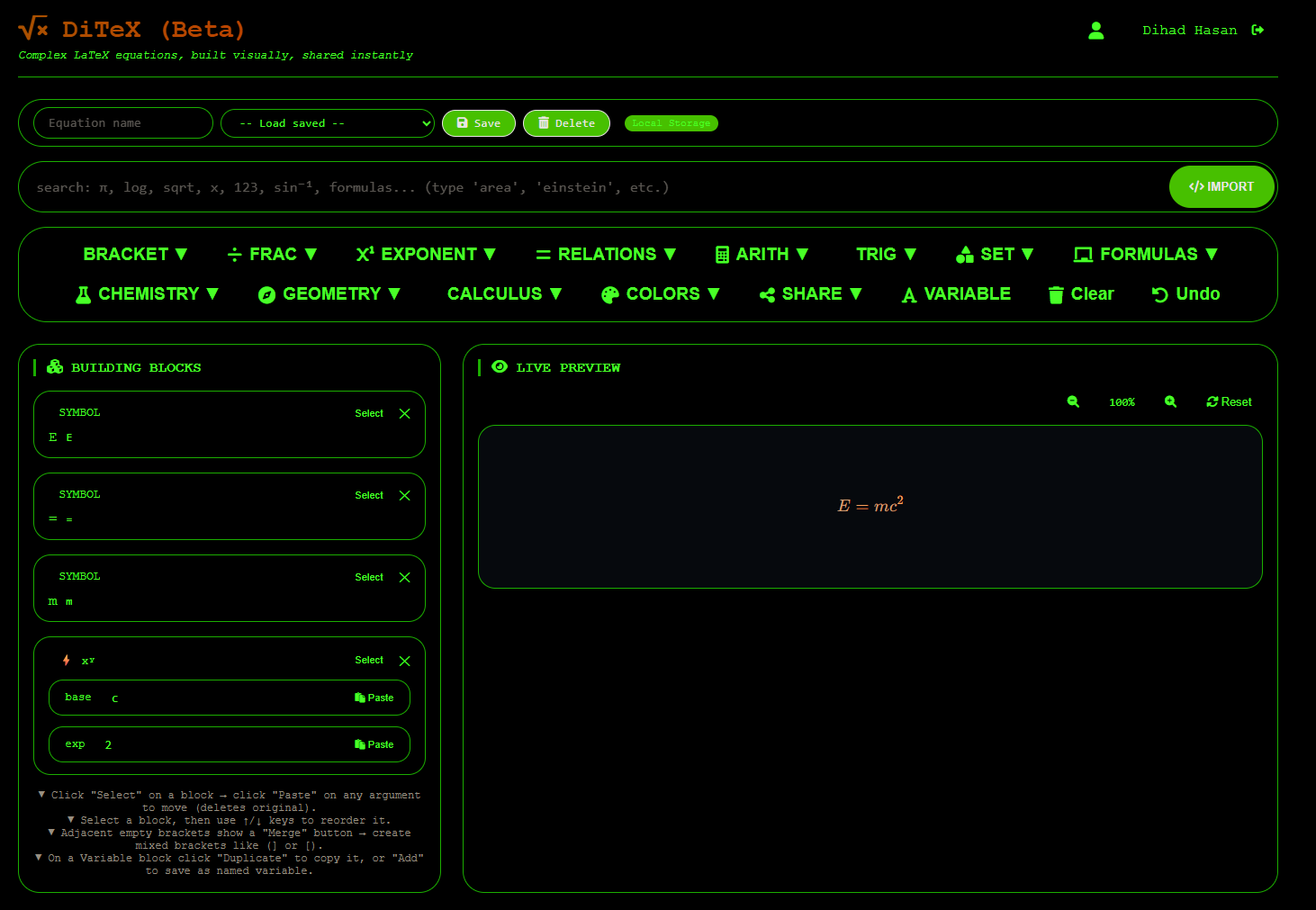
Task: Log out using the logout icon
Action: click(1258, 30)
